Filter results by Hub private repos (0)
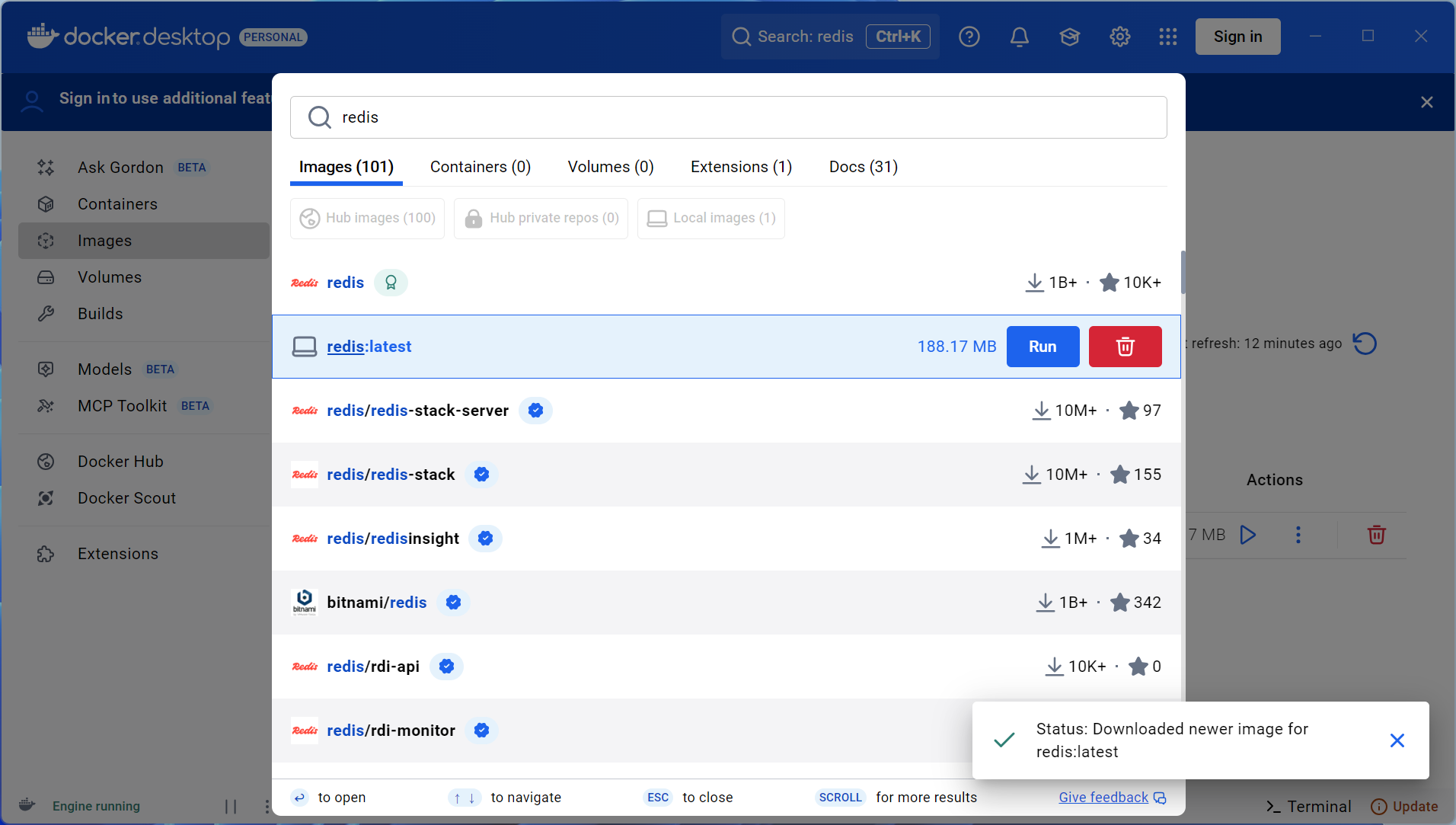1456x825 pixels. click(541, 219)
